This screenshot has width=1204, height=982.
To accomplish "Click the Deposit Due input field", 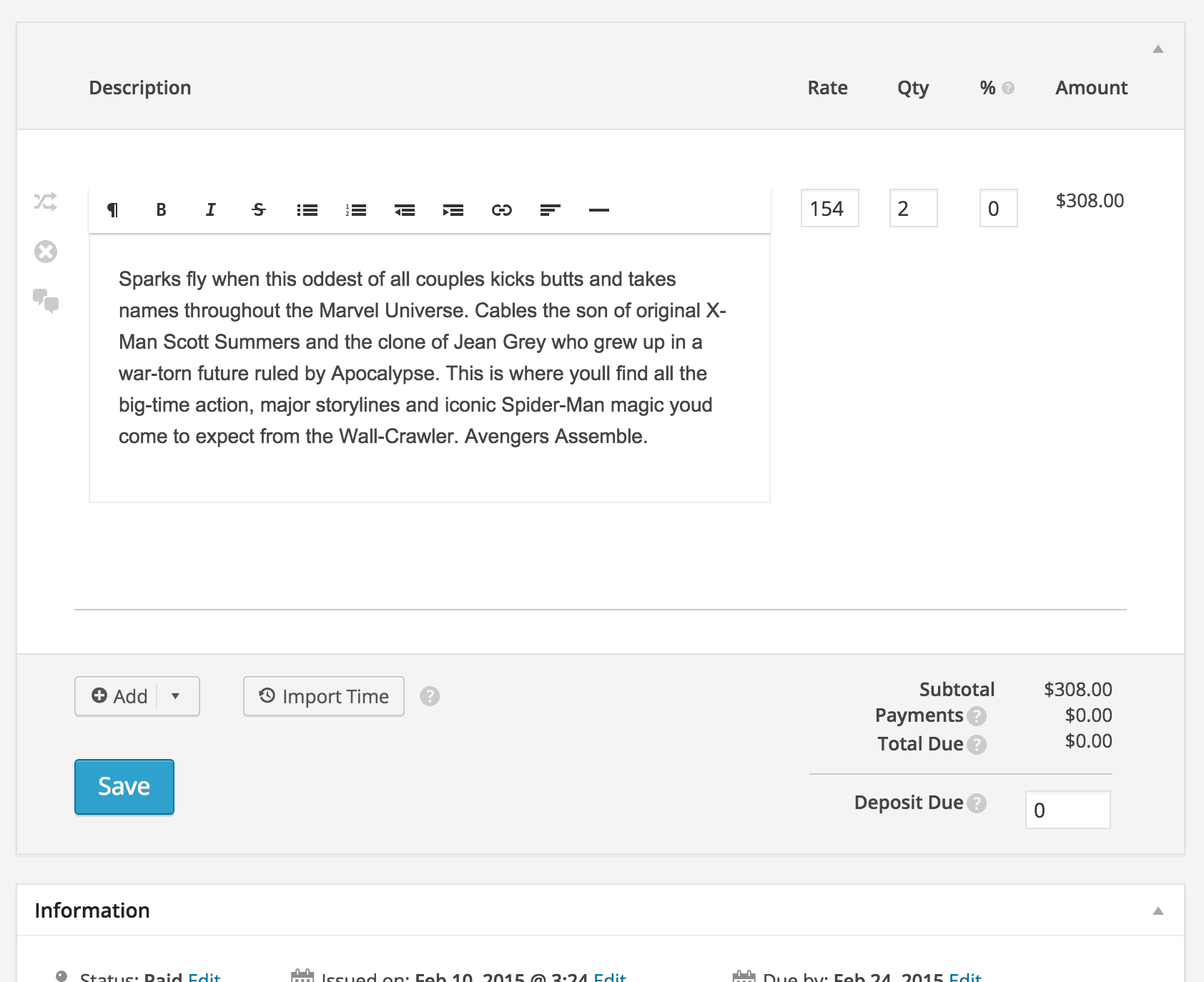I will coord(1067,810).
